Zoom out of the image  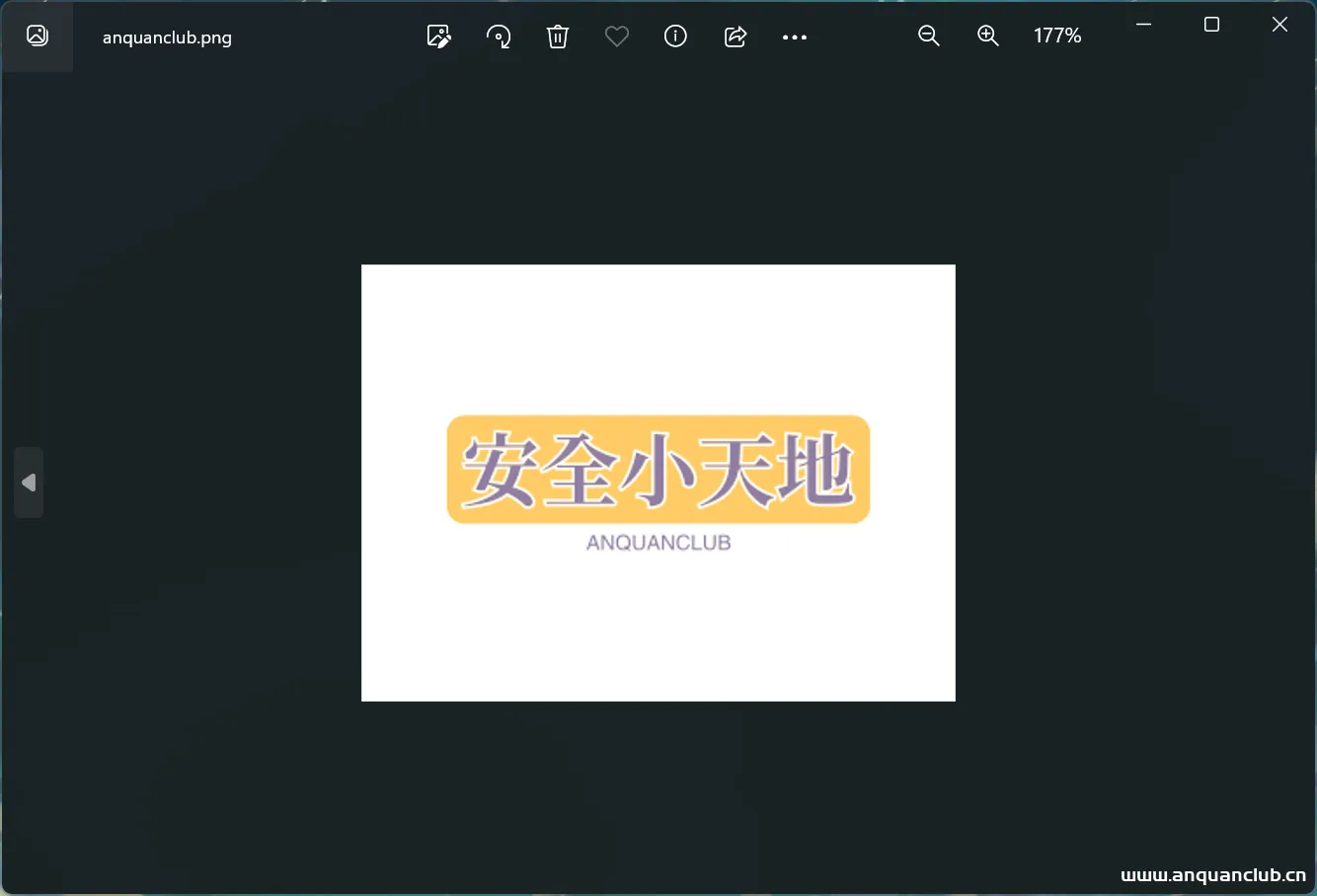click(928, 36)
